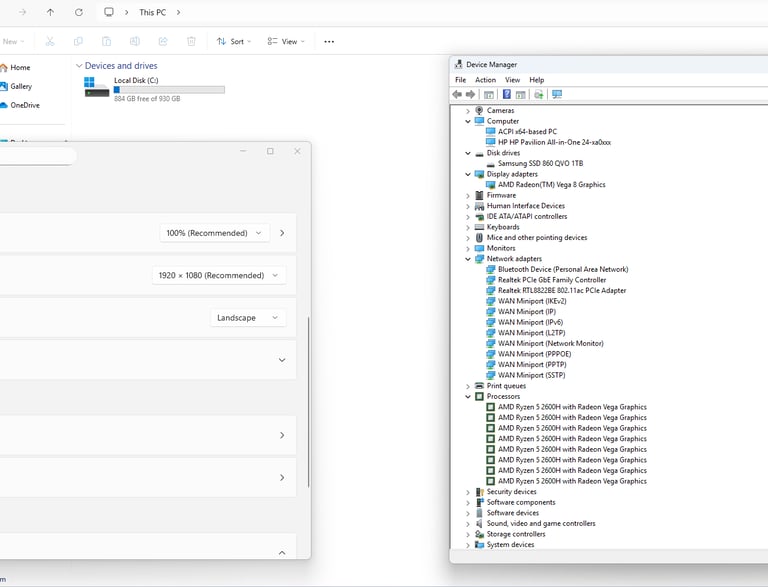The image size is (768, 587).
Task: Click the New button in File Explorer
Action: pyautogui.click(x=12, y=42)
